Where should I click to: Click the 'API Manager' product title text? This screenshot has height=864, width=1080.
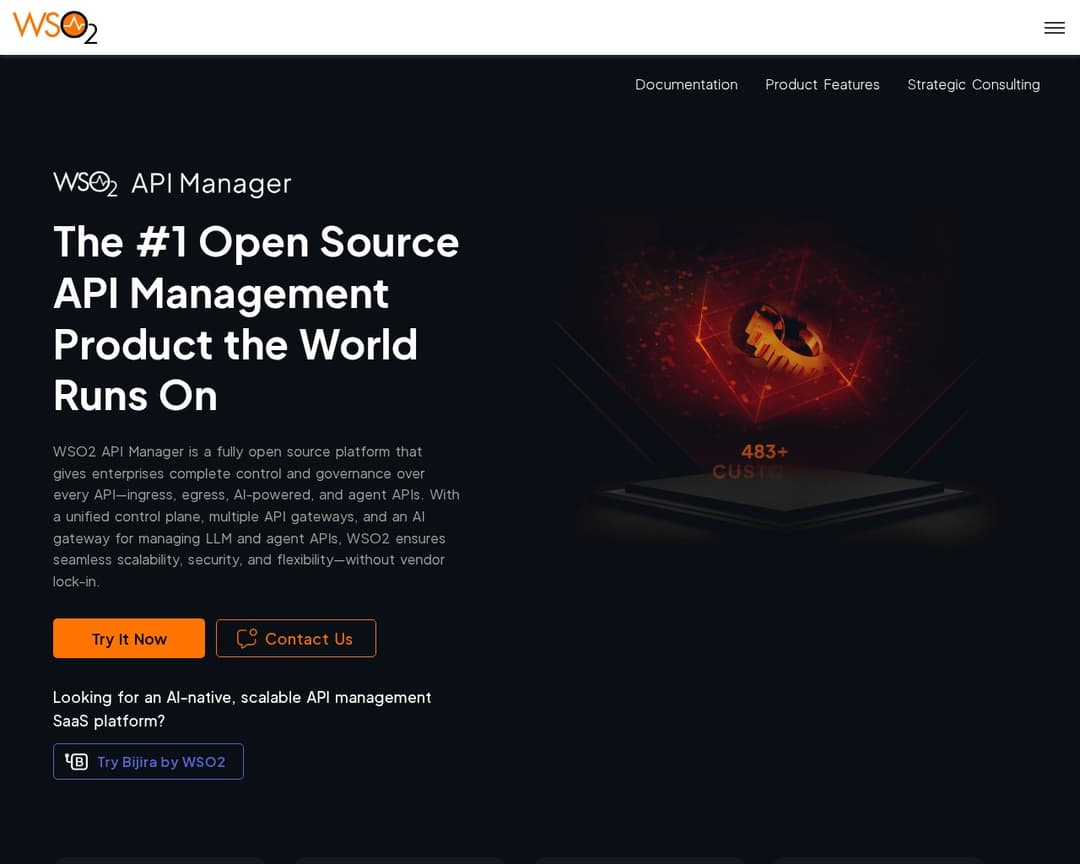pyautogui.click(x=211, y=184)
